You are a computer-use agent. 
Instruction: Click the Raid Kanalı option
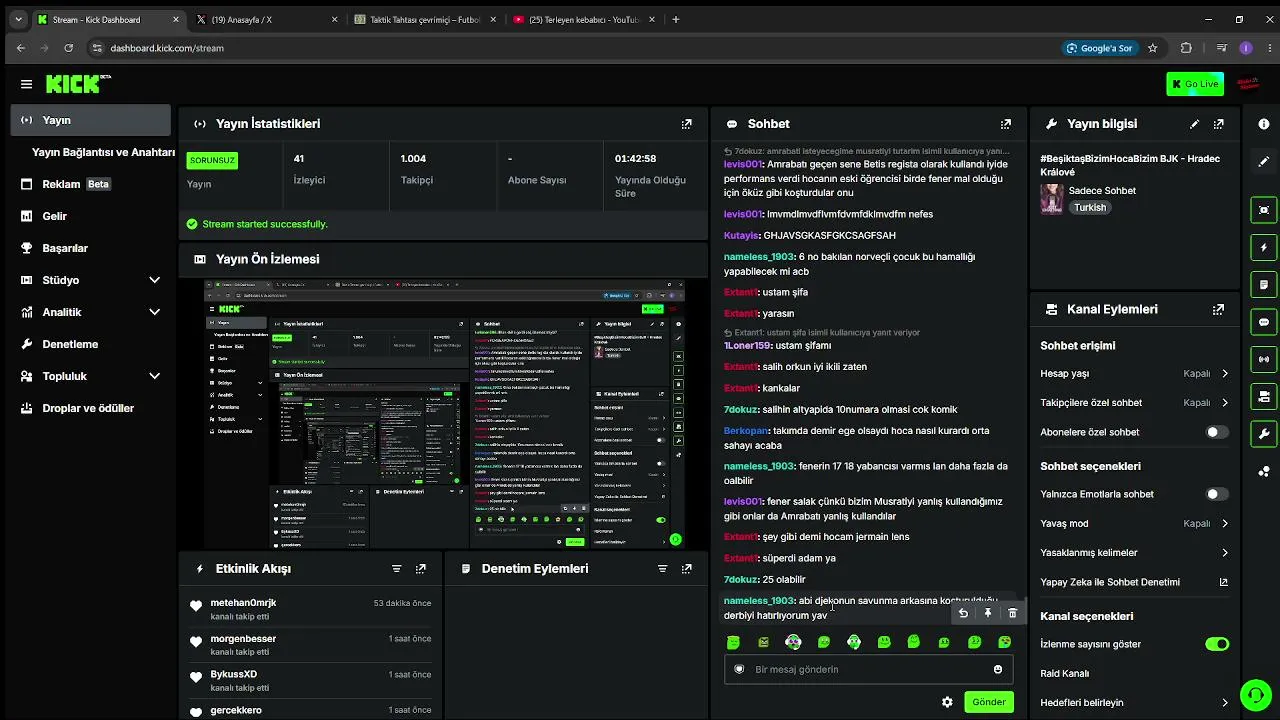click(x=1064, y=674)
